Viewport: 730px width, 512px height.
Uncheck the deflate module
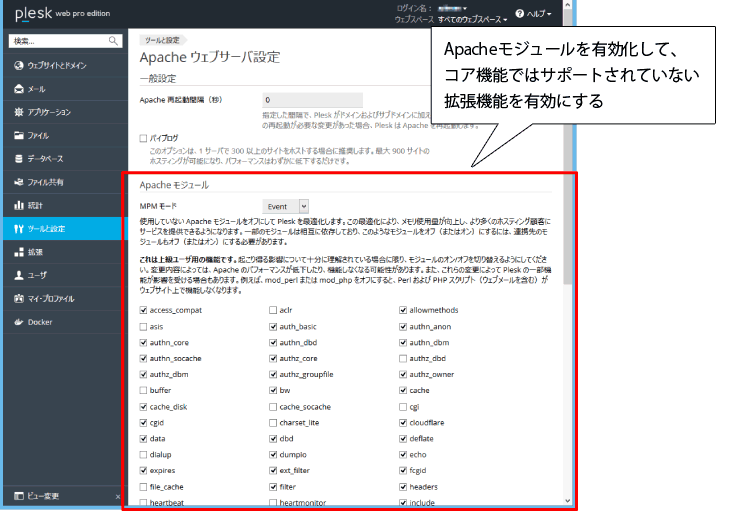[403, 438]
